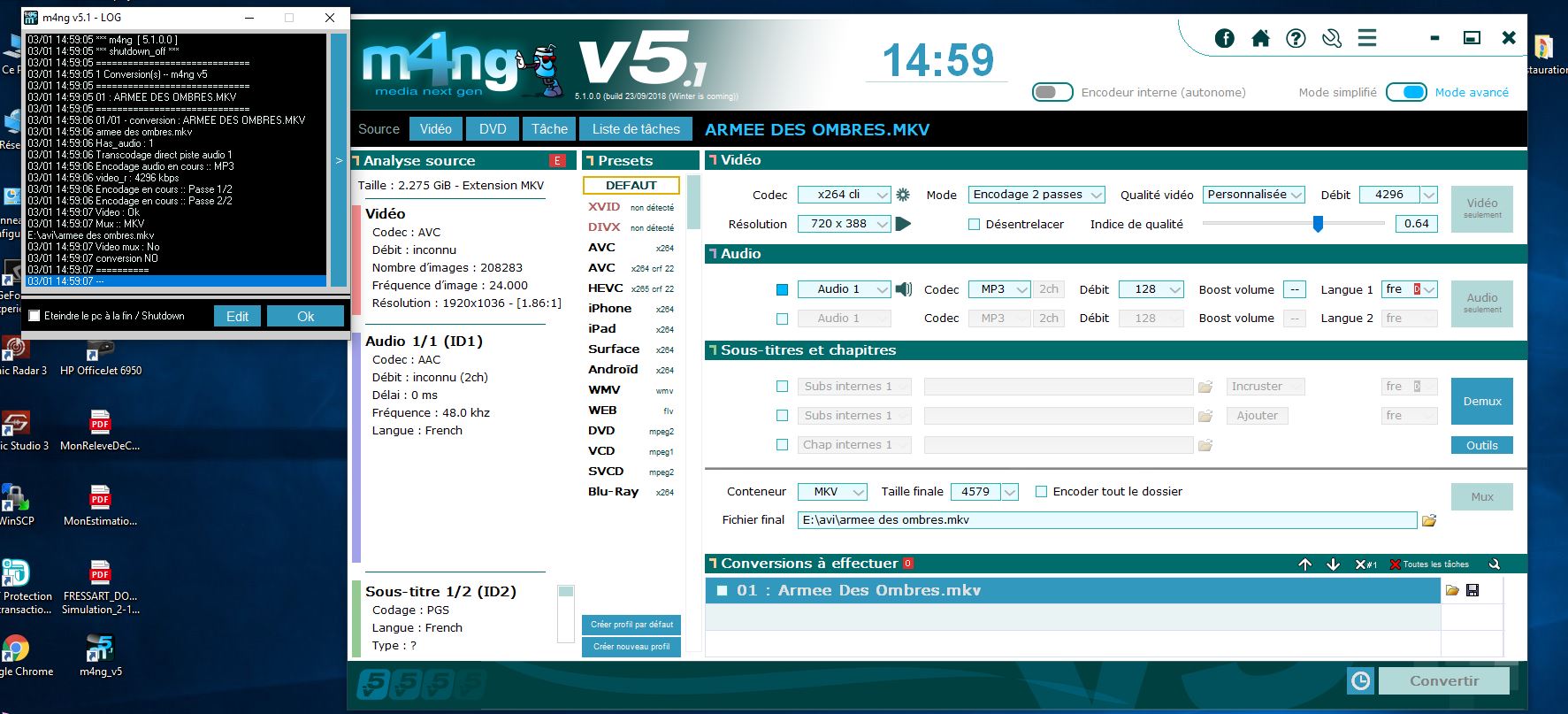Click the Indice de qualité 0.64 field

point(1417,224)
